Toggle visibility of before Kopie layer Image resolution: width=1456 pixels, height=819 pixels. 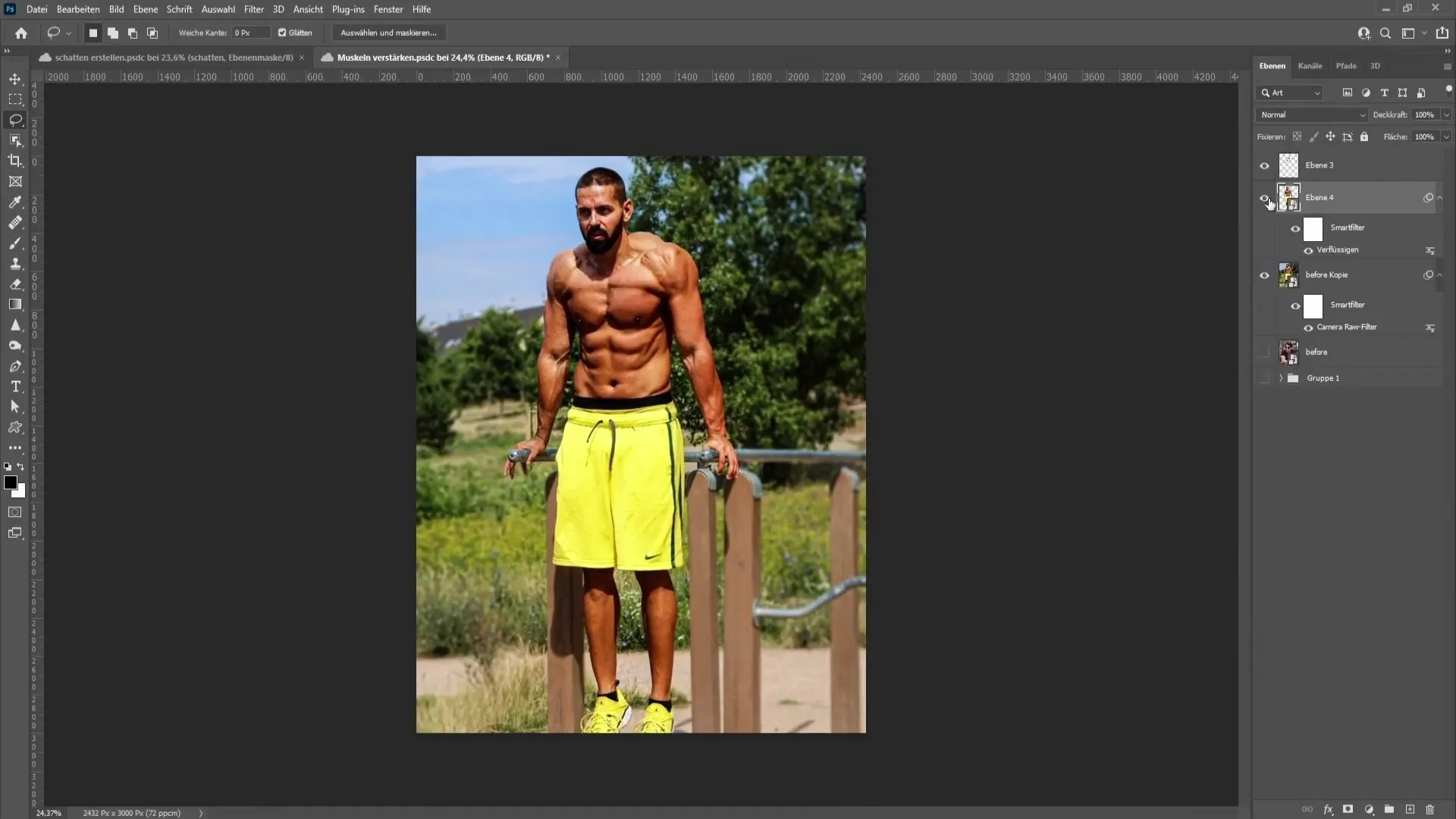(x=1264, y=275)
